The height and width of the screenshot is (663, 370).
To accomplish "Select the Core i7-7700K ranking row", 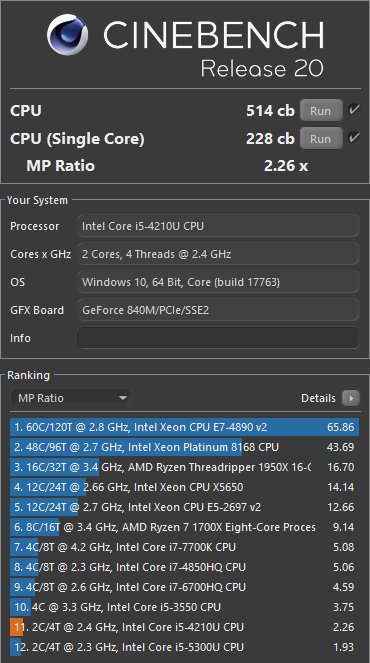I will pos(185,547).
